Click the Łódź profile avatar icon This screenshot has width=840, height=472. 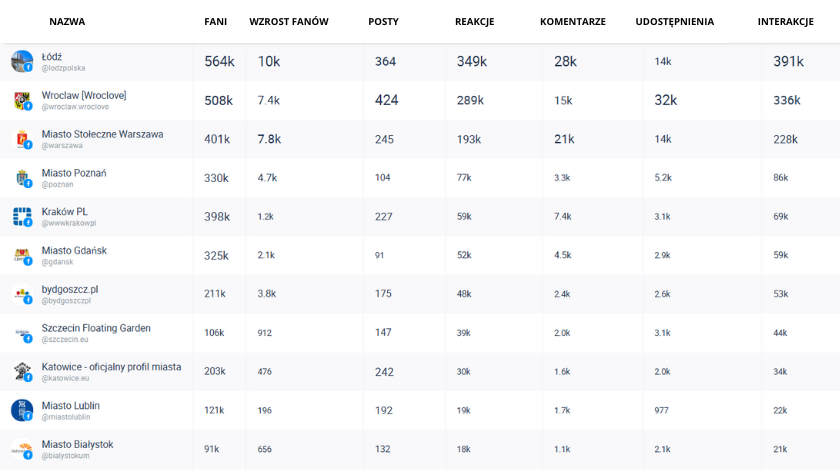pyautogui.click(x=22, y=62)
